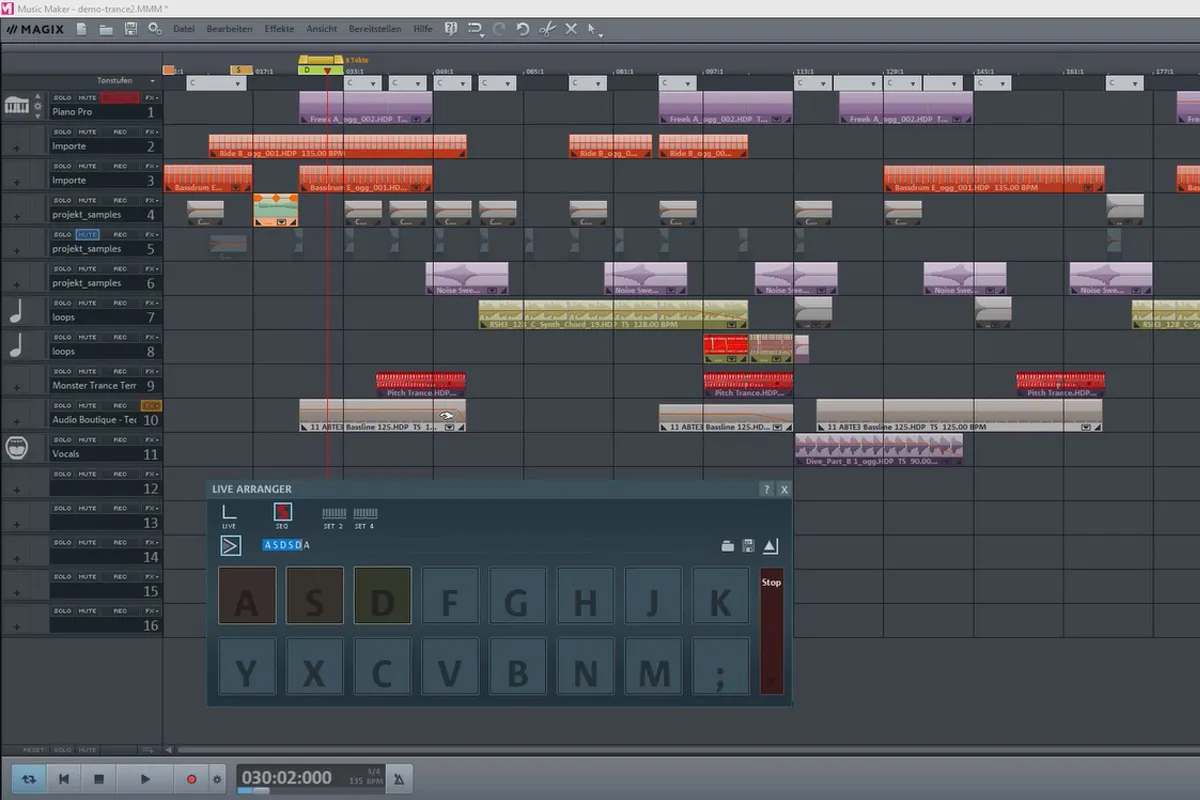This screenshot has width=1200, height=800.
Task: Stop playback with the transport stop button
Action: (99, 778)
